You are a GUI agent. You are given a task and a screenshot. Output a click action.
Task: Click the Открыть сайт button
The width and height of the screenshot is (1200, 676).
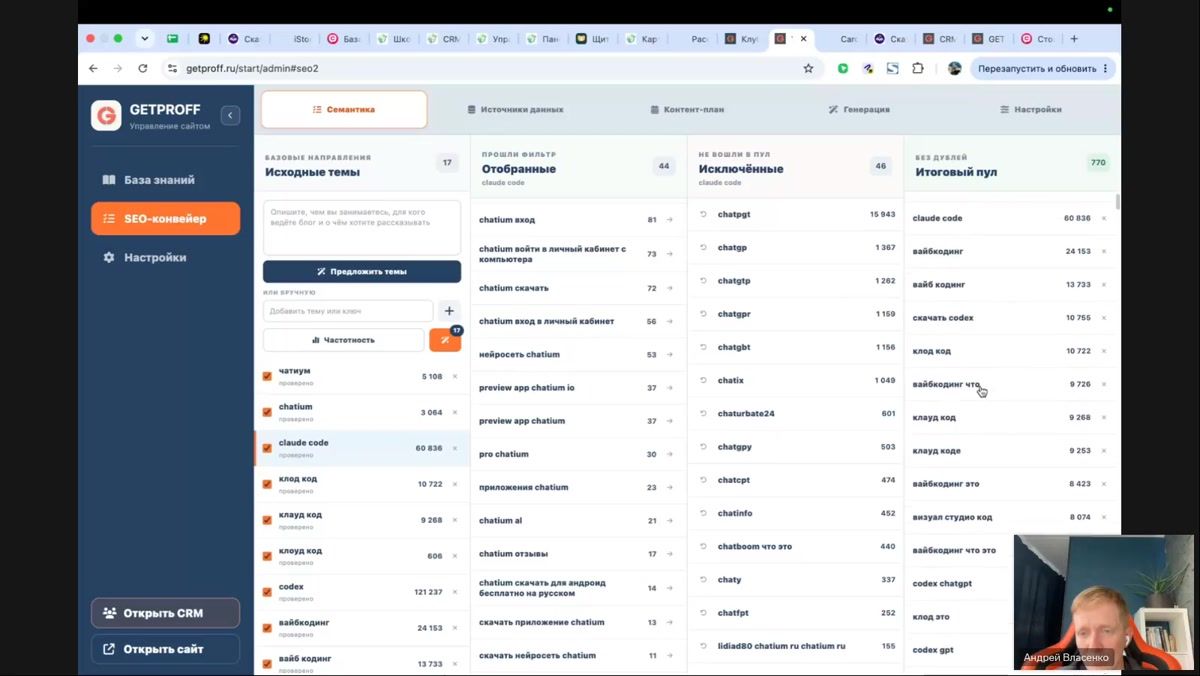pos(165,649)
